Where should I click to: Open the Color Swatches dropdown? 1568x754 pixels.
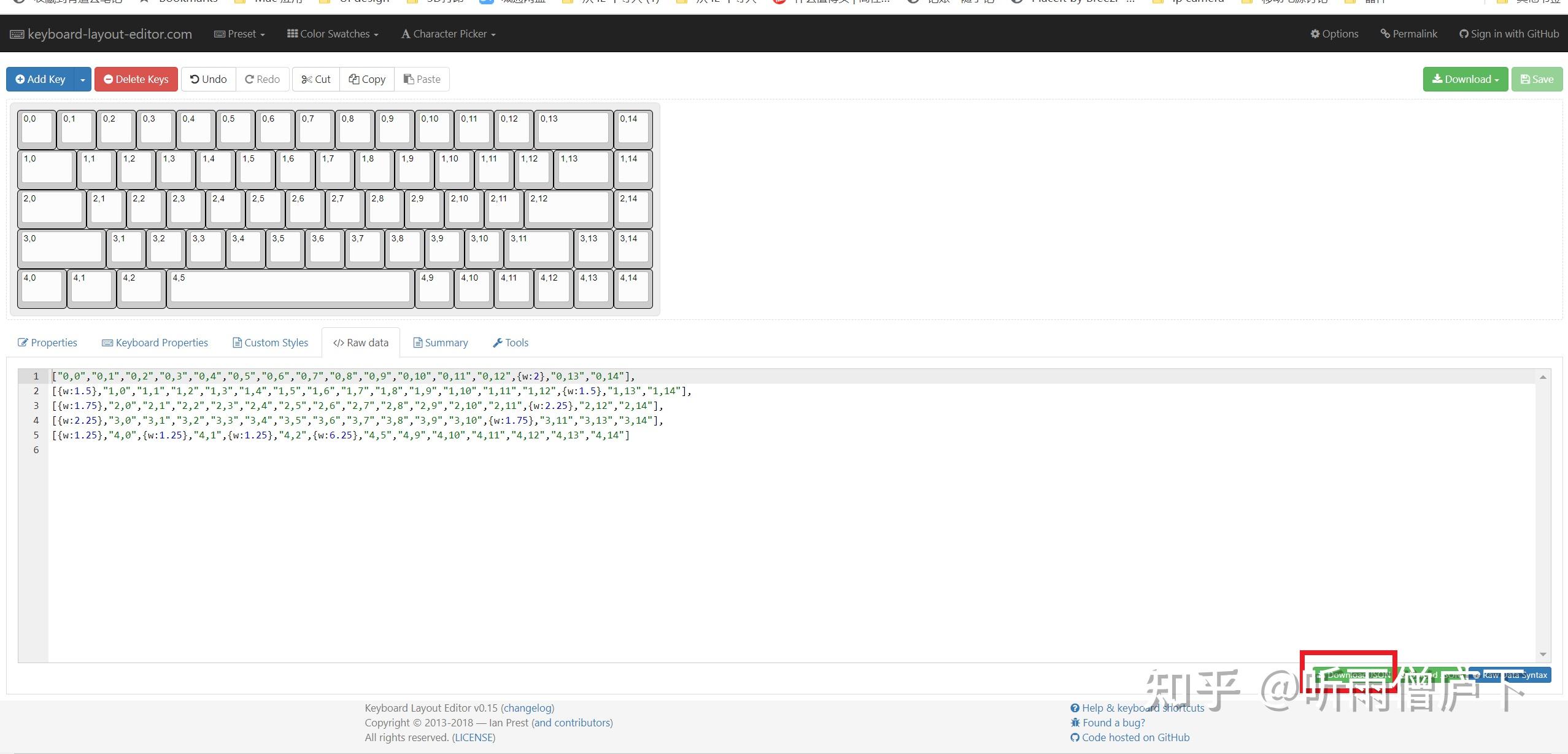[333, 34]
